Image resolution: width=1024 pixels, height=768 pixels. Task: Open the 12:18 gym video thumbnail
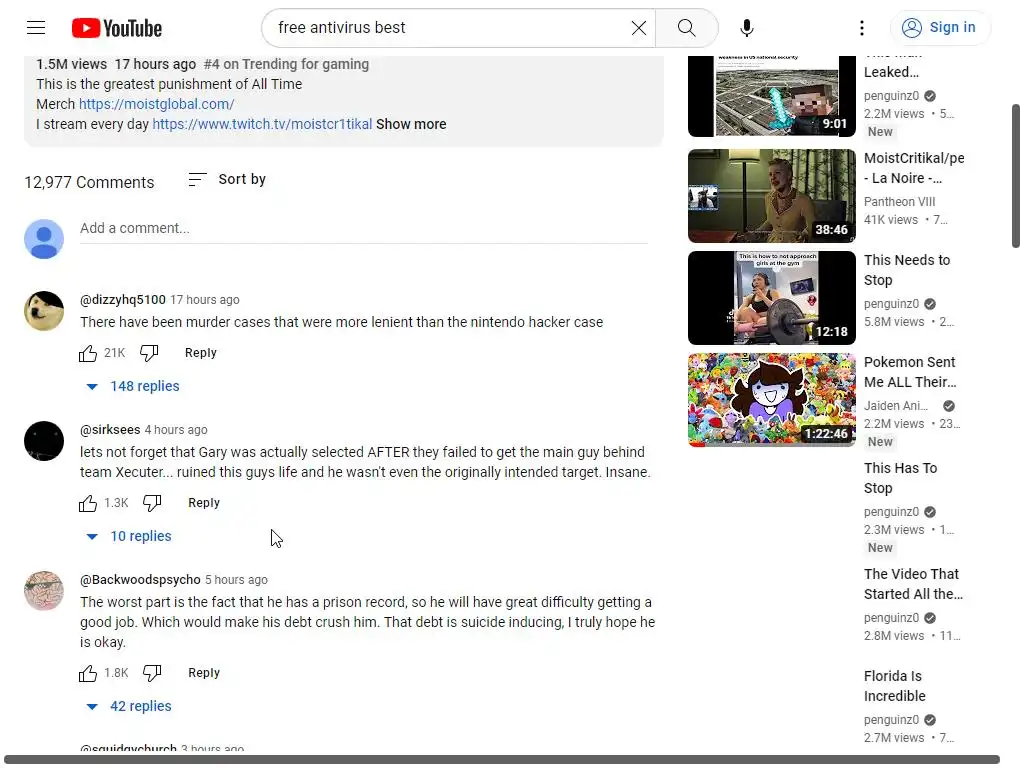pos(771,298)
